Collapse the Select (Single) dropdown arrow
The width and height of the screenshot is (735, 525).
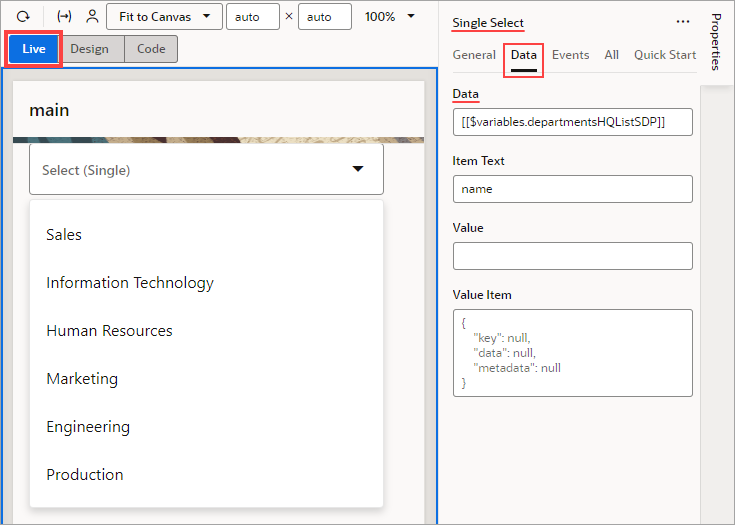point(358,169)
